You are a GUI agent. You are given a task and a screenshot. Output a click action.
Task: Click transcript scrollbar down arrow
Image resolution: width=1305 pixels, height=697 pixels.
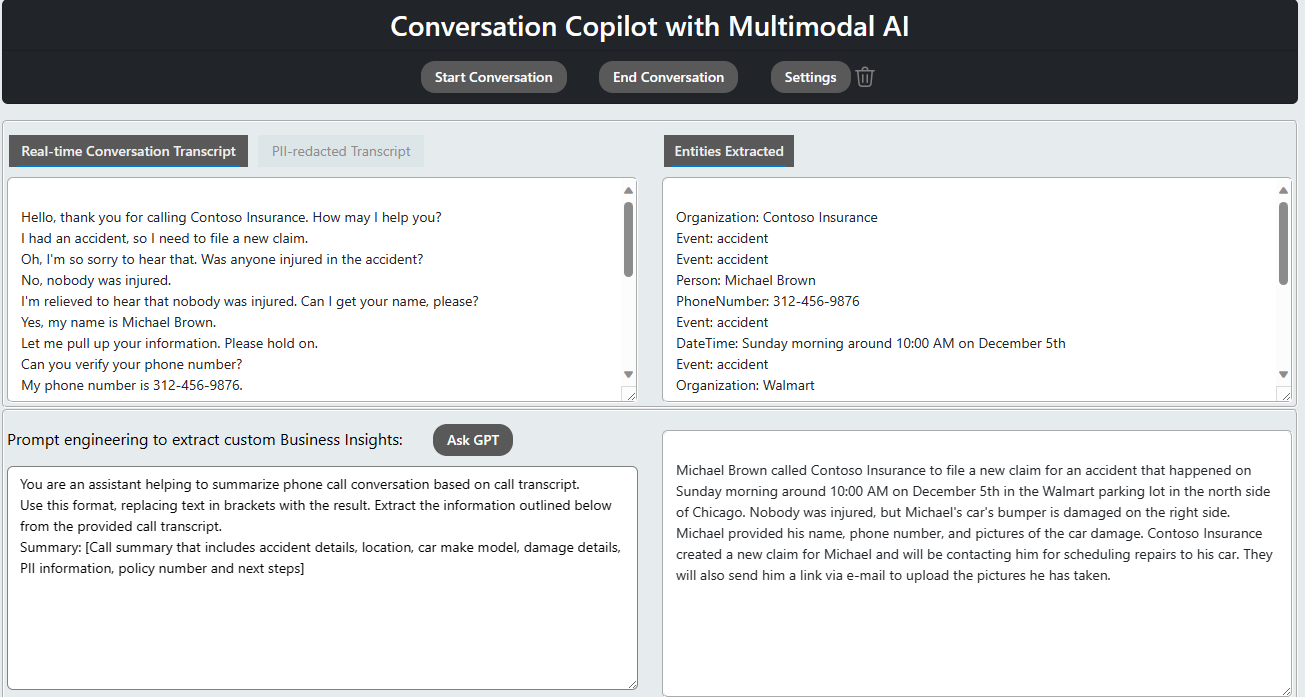tap(629, 374)
